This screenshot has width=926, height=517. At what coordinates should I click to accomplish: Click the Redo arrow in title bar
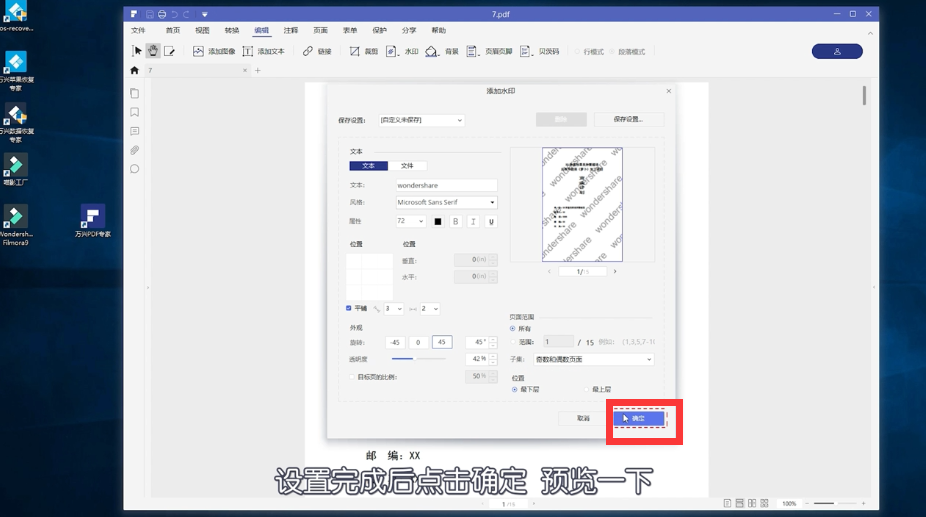tap(186, 14)
